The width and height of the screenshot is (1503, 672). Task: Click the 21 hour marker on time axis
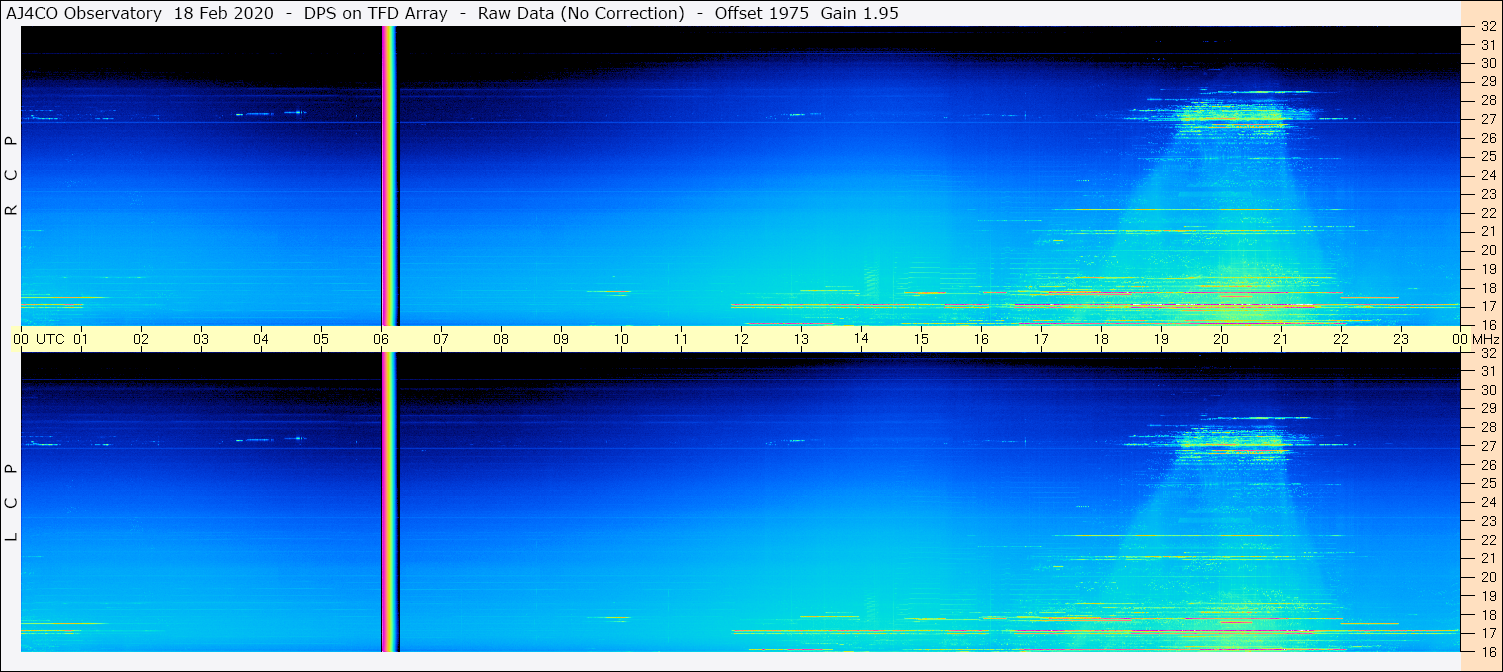[x=1281, y=339]
